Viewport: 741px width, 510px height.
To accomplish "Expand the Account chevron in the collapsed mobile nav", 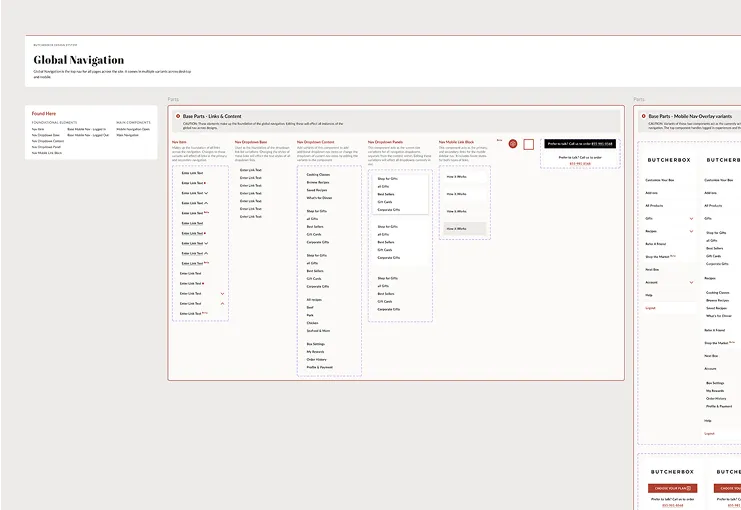I will point(691,282).
